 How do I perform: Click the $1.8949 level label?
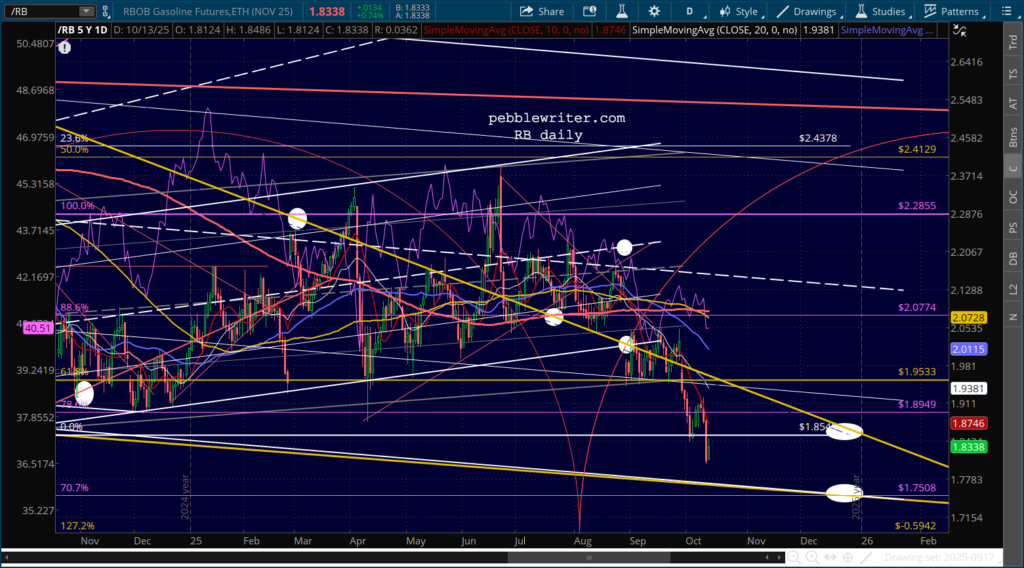point(917,405)
